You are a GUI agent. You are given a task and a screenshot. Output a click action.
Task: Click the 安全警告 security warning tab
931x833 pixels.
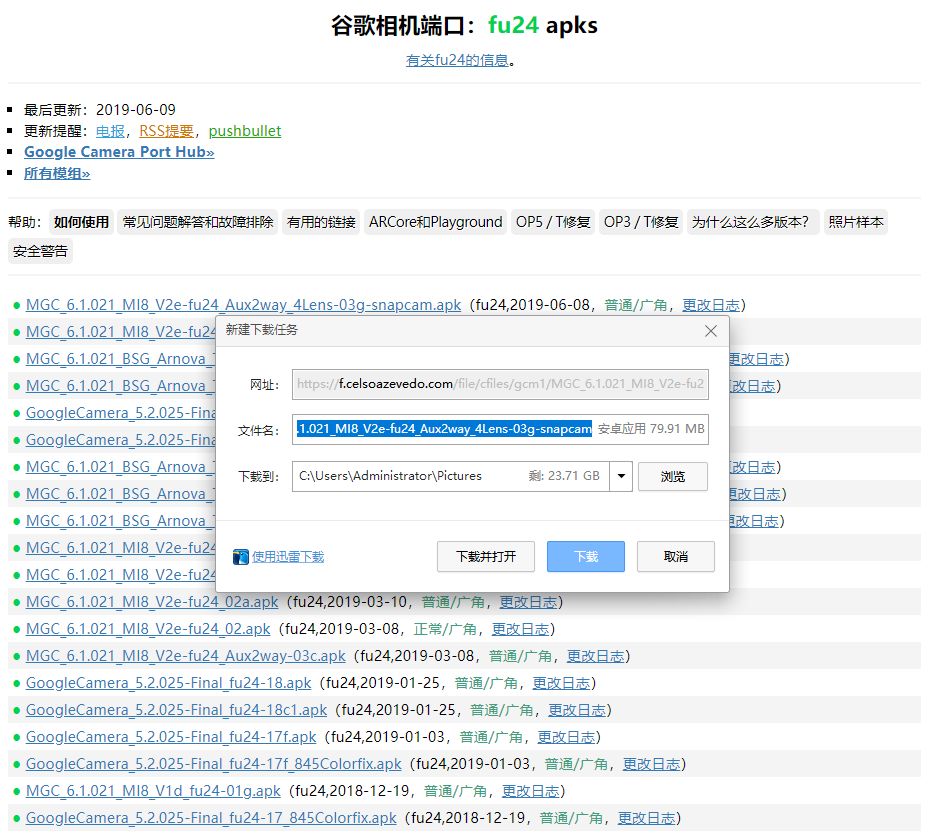click(40, 251)
